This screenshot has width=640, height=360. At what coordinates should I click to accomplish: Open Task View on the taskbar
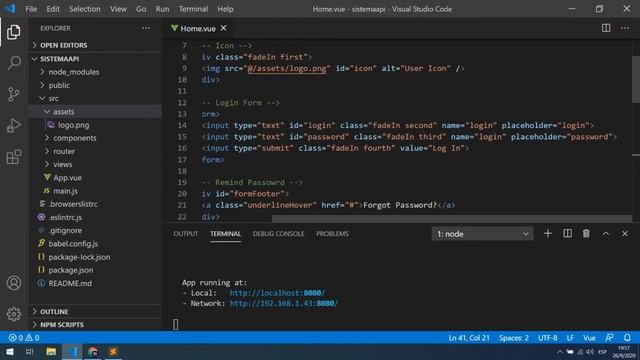click(x=29, y=351)
